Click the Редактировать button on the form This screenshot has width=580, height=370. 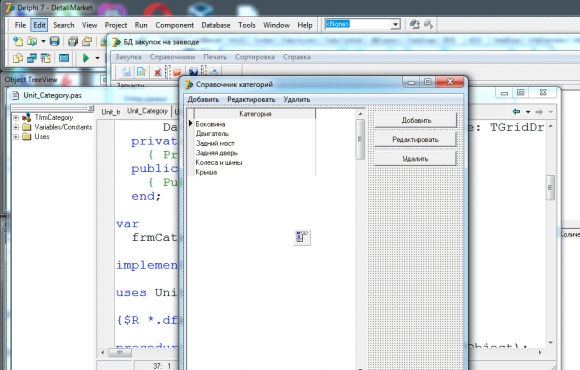click(416, 139)
